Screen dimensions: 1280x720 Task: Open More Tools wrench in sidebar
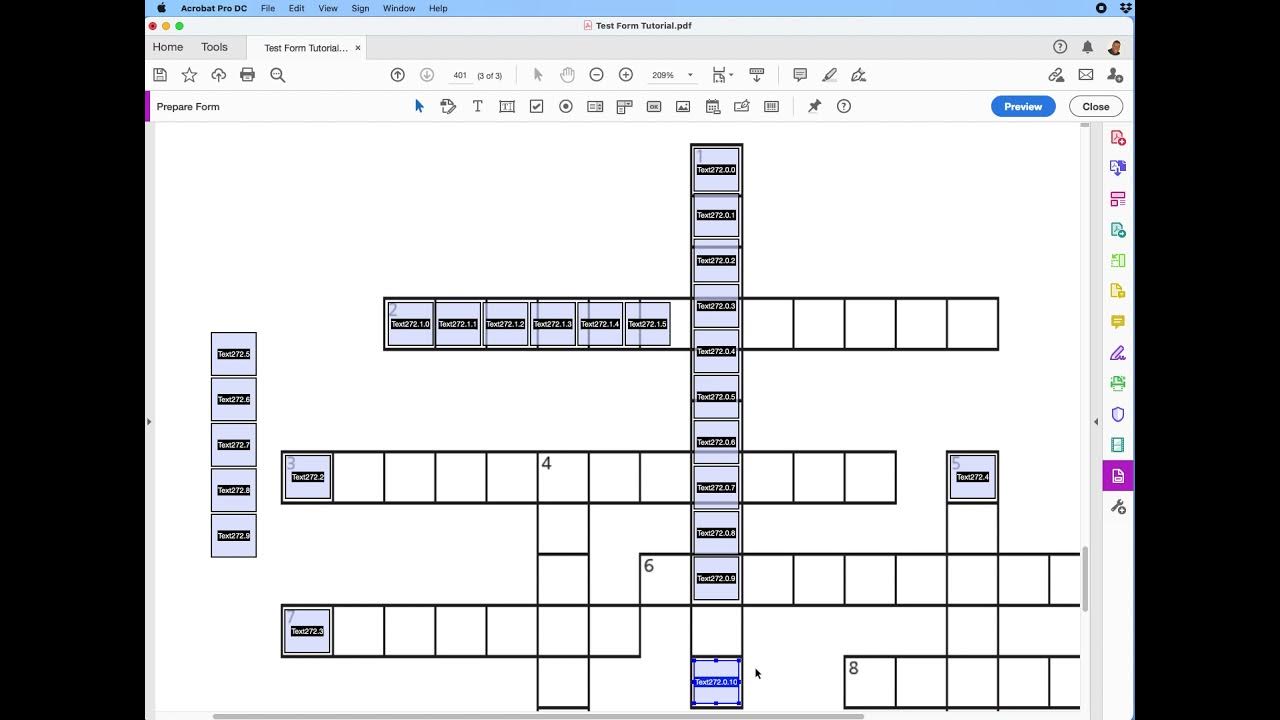click(x=1118, y=507)
